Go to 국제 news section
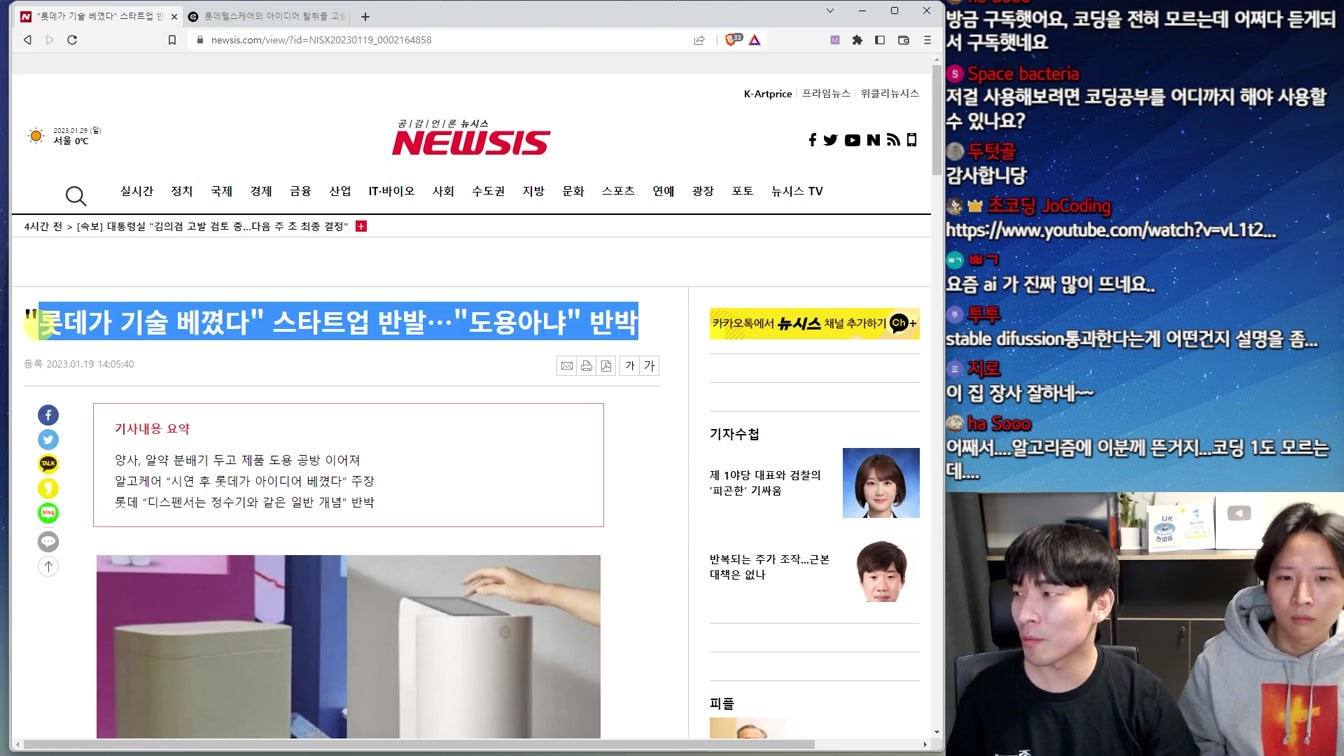 [x=222, y=191]
